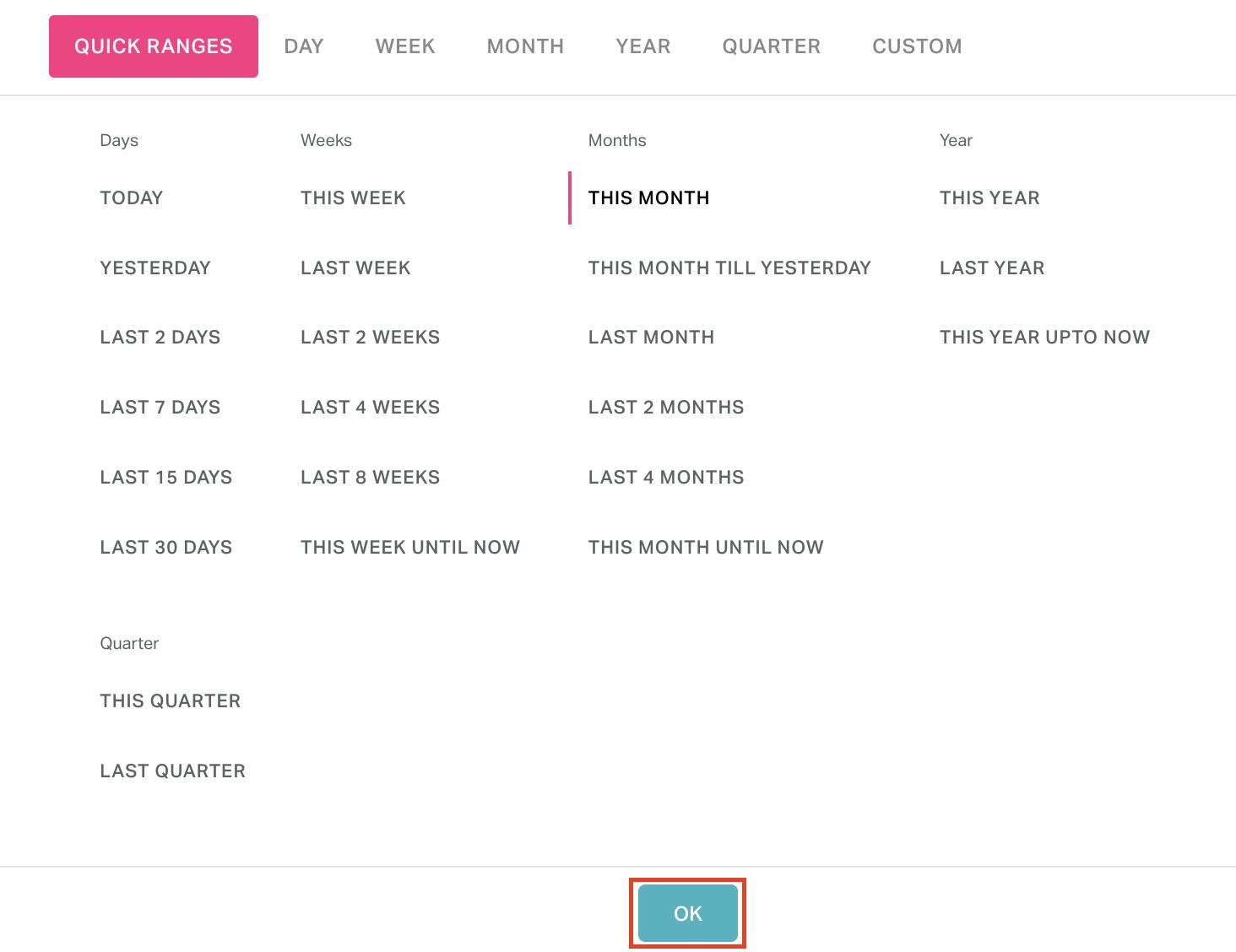The image size is (1236, 952).
Task: Pick Last 15 Days range
Action: click(166, 477)
